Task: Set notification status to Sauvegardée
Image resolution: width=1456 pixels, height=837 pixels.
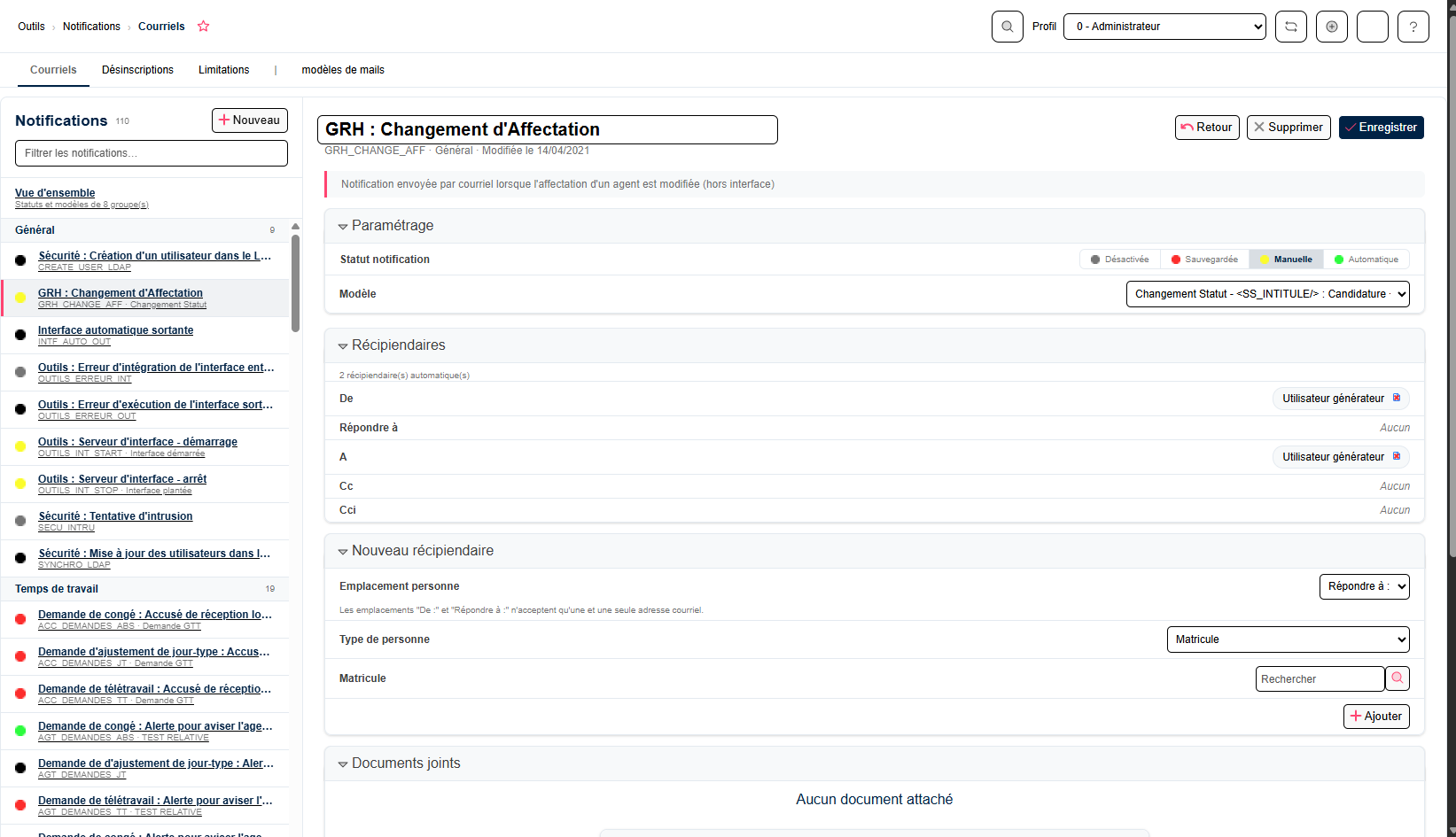Action: click(1204, 260)
